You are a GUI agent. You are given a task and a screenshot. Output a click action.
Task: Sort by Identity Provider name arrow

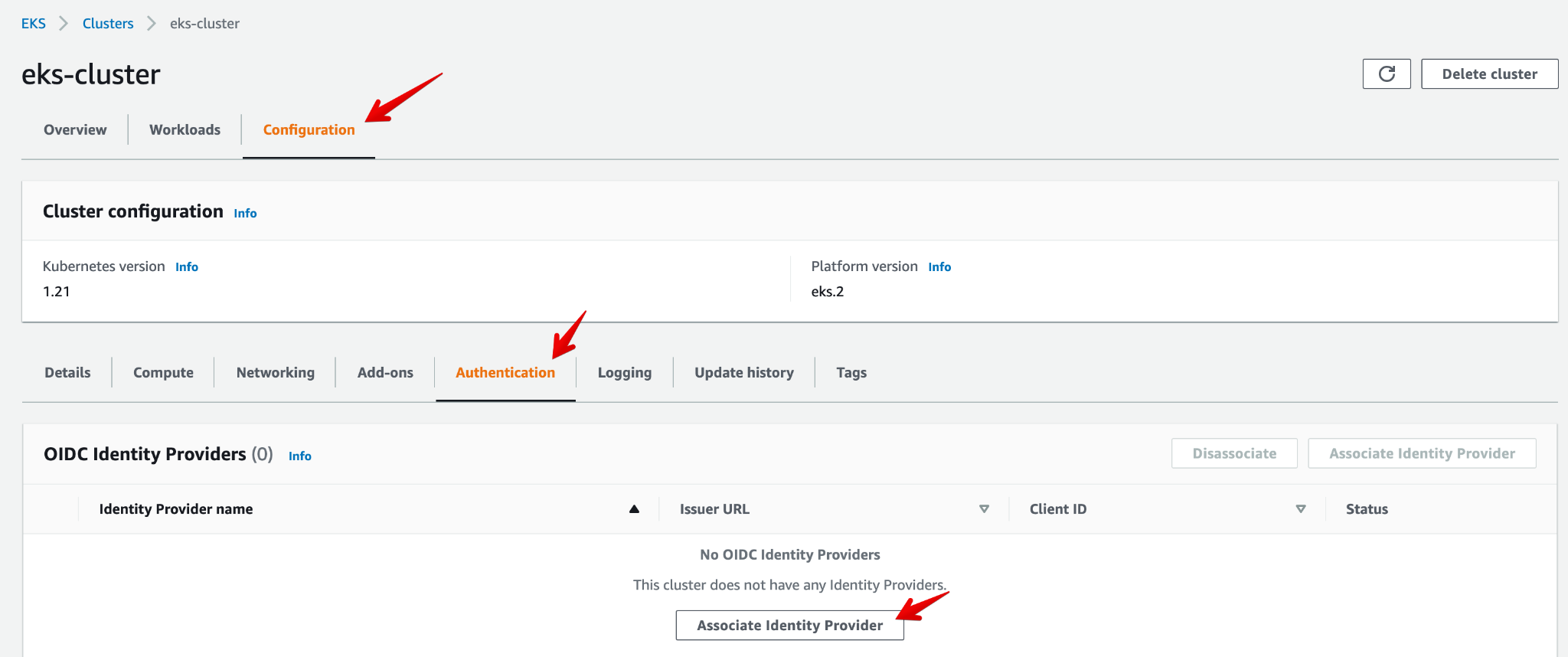point(634,509)
